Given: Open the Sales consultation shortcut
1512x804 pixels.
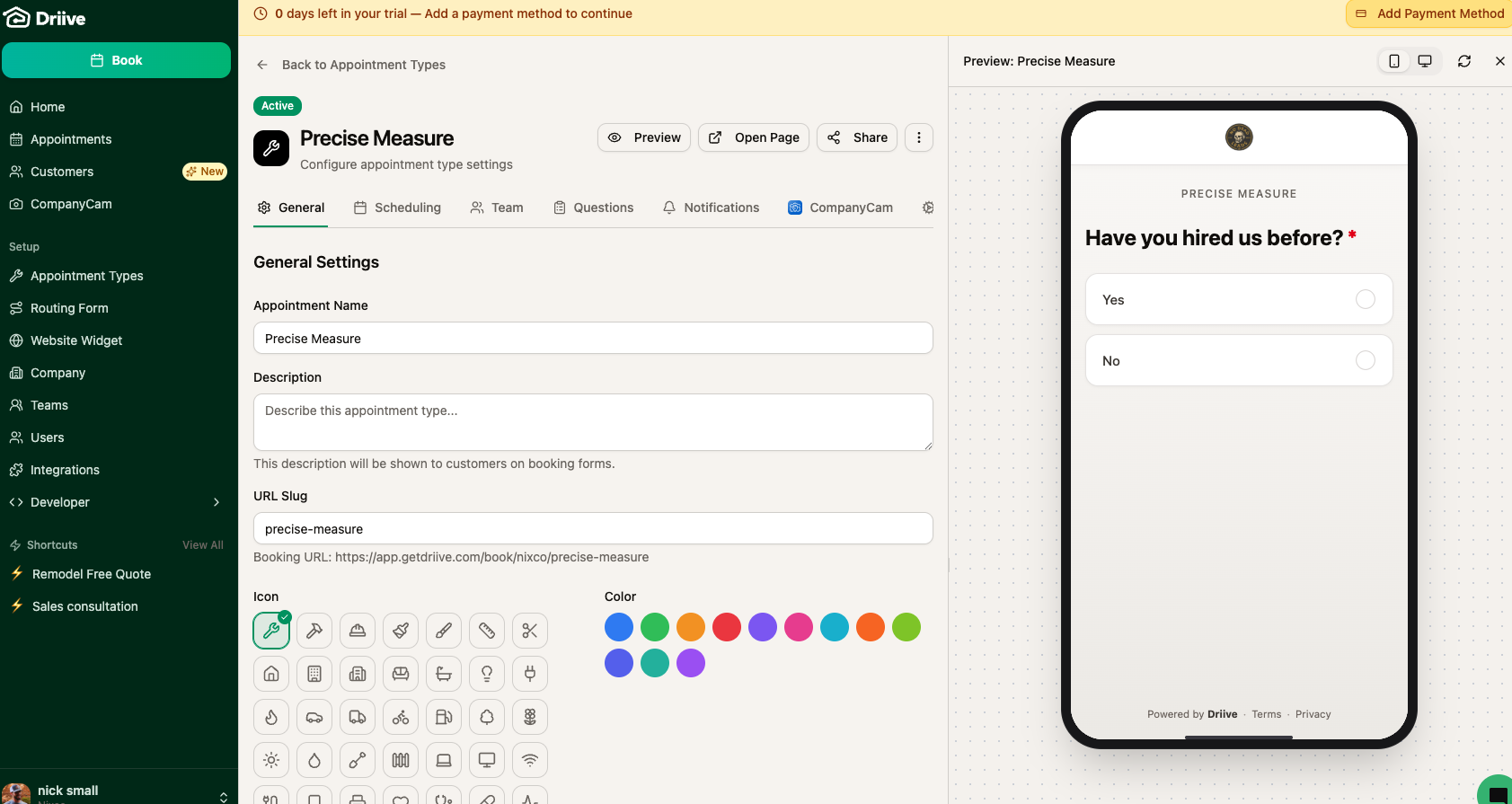Looking at the screenshot, I should click(119, 606).
